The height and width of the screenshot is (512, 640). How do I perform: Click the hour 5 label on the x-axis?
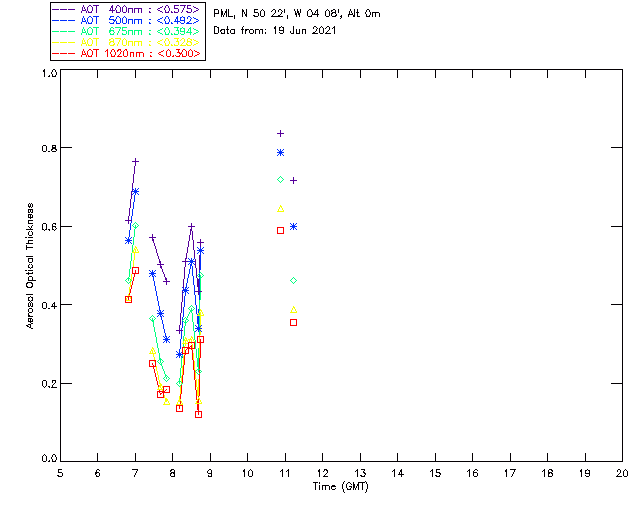(60, 473)
